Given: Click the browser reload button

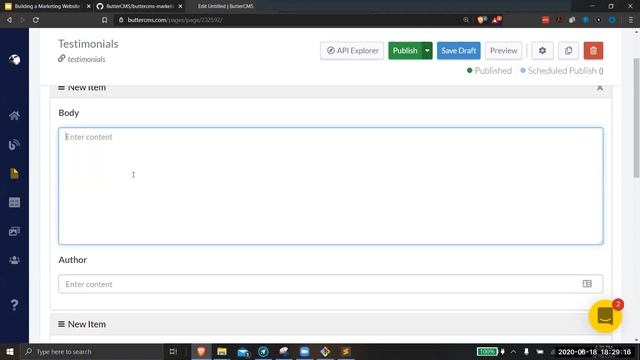Looking at the screenshot, I should 36,20.
